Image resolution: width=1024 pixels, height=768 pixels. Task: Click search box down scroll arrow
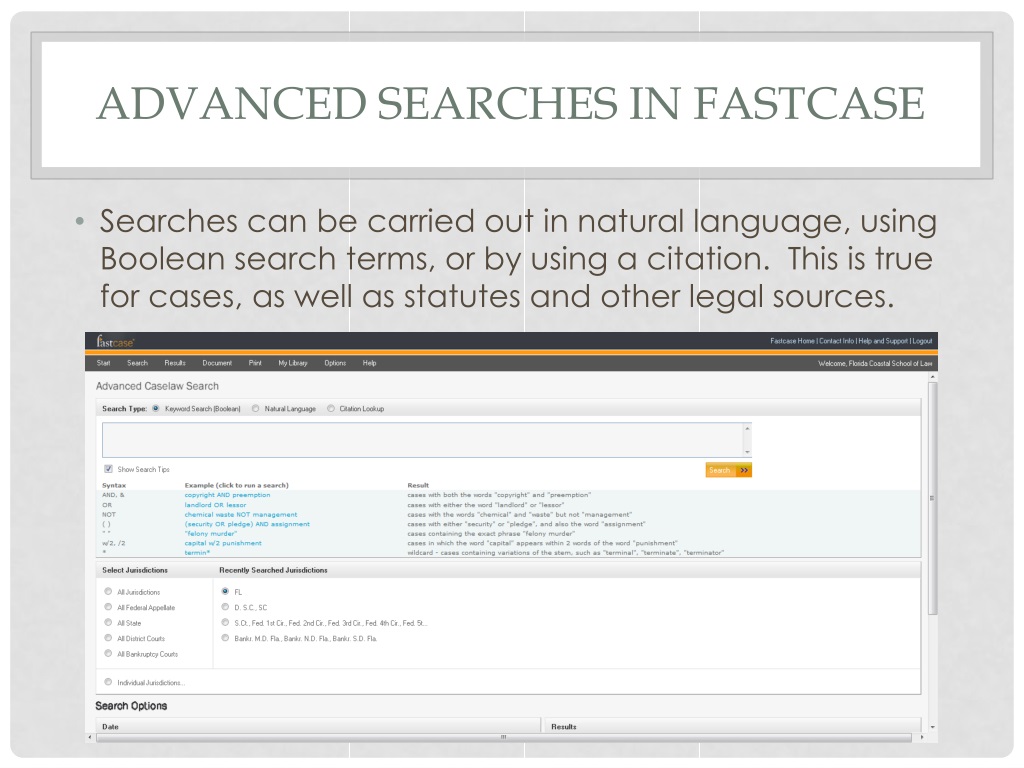747,452
